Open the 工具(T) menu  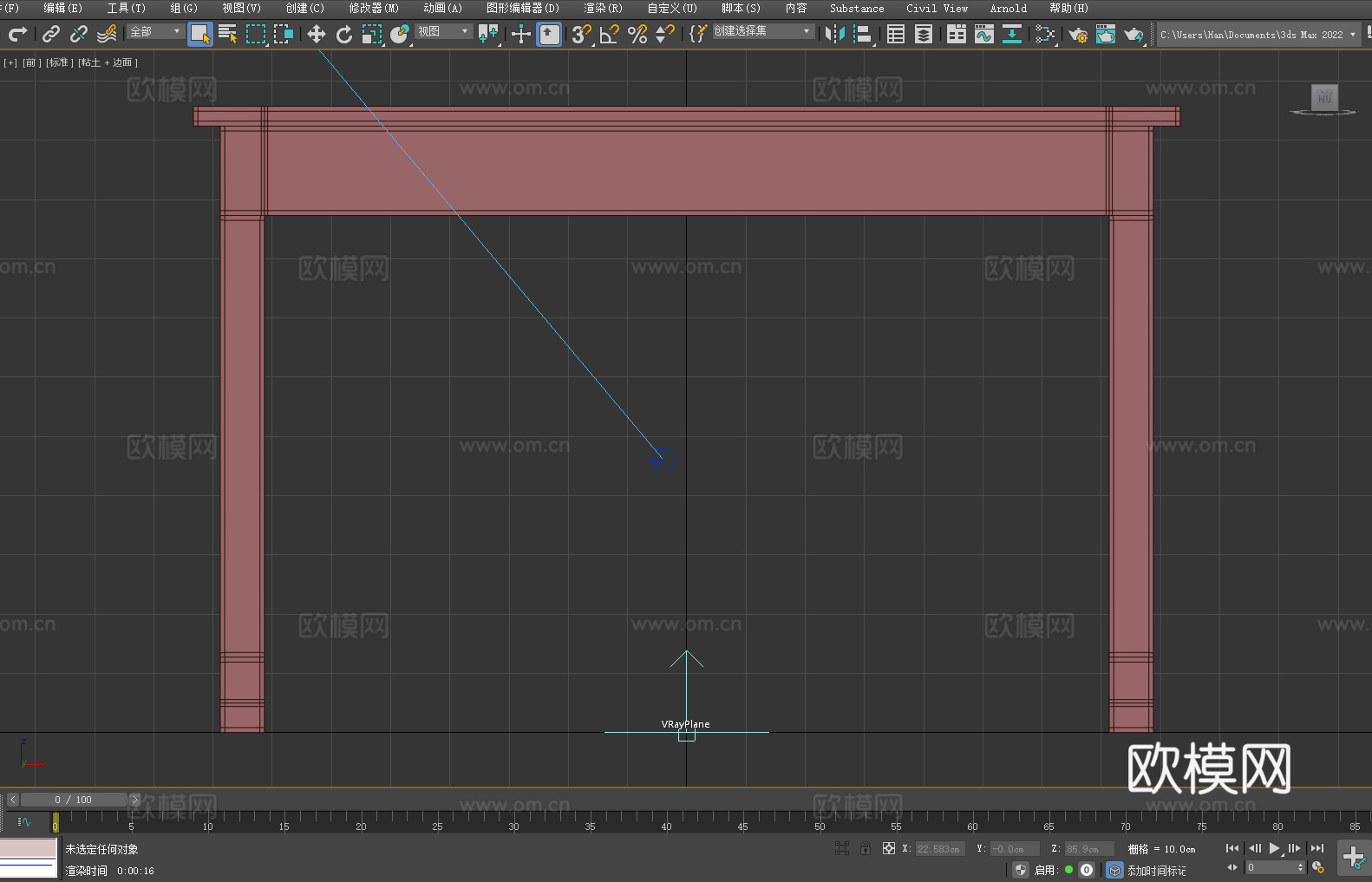[127, 9]
